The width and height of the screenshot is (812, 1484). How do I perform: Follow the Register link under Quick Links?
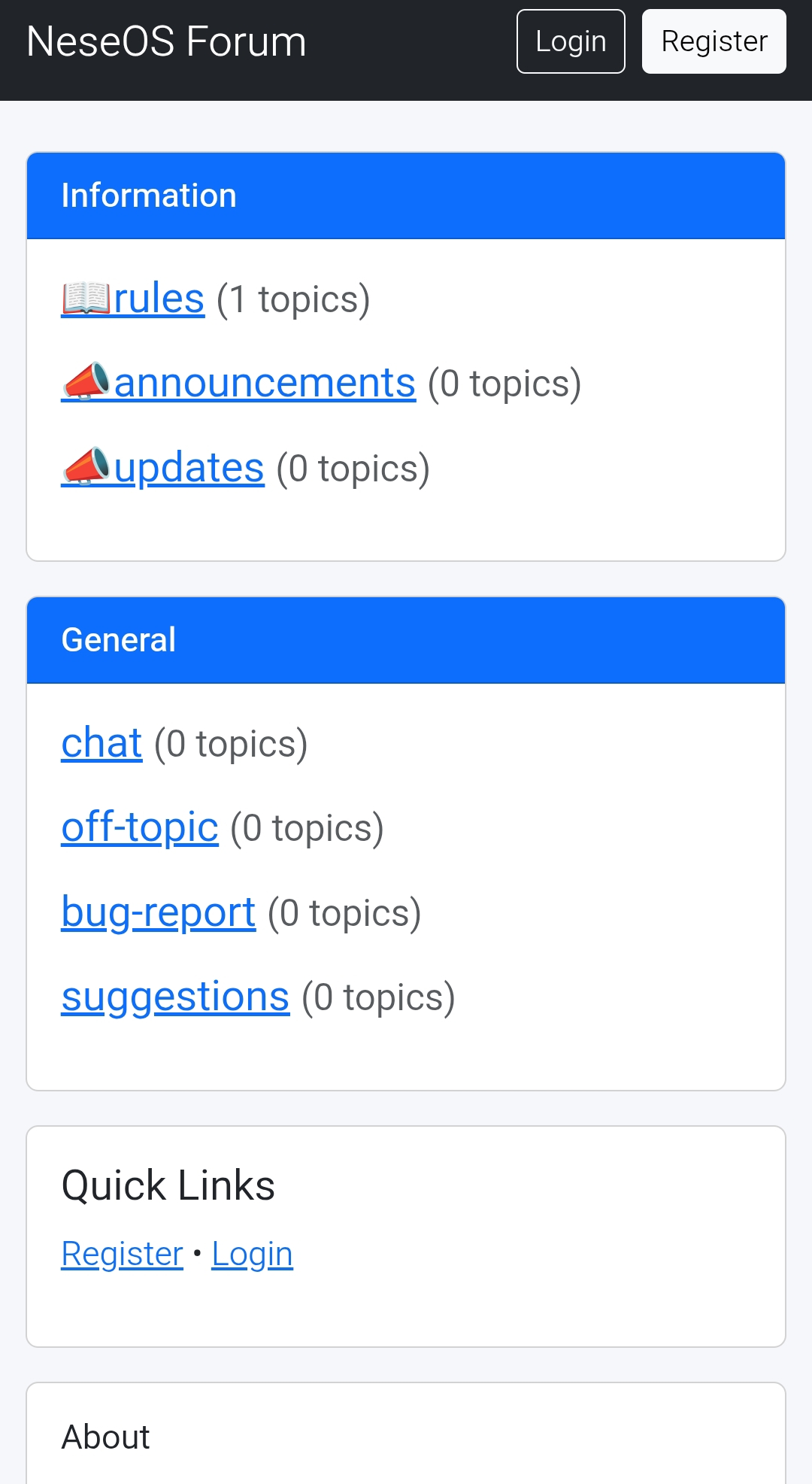coord(122,1254)
